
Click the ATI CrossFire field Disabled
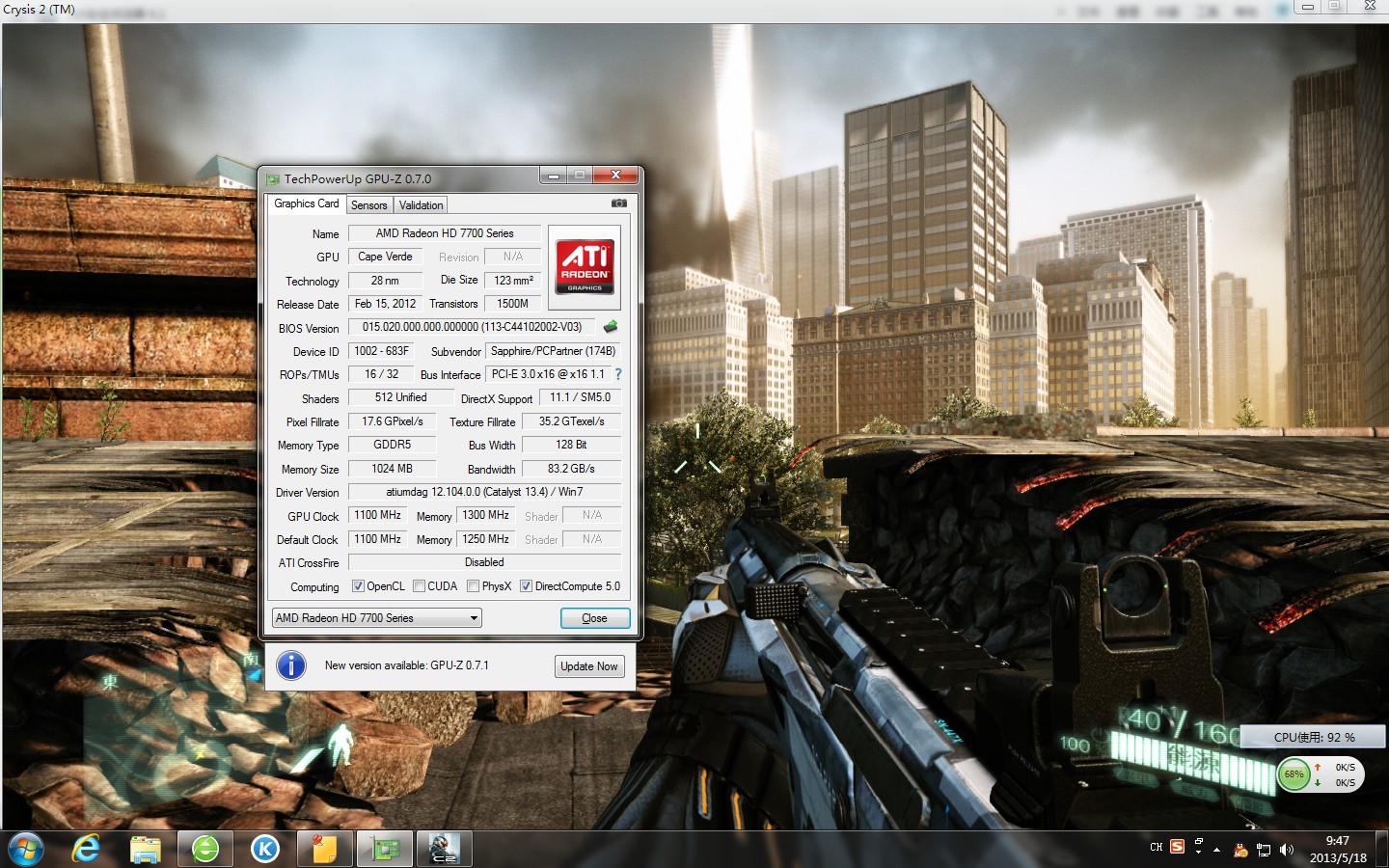(x=484, y=562)
